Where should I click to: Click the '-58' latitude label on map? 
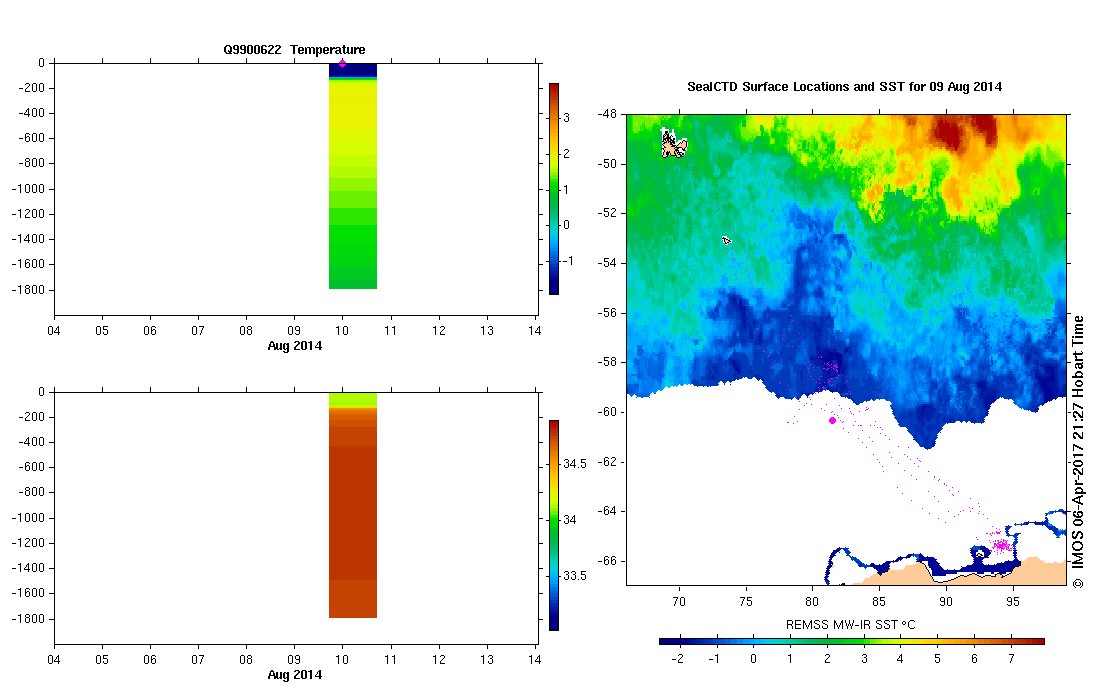click(607, 362)
